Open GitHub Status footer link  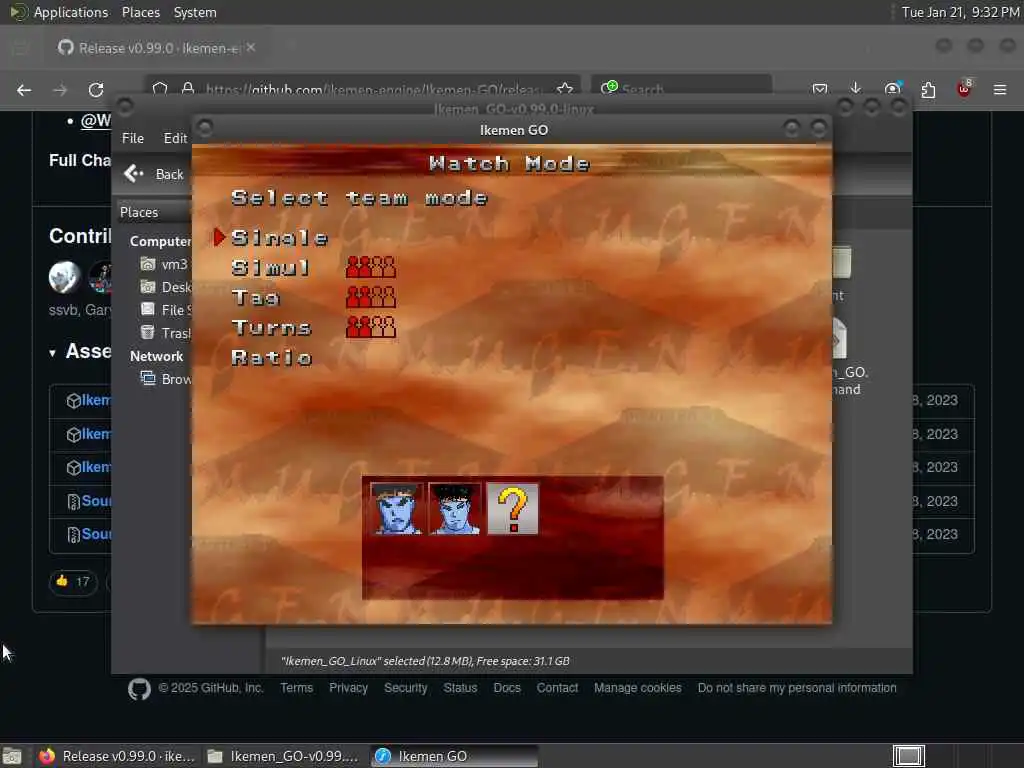pos(460,688)
